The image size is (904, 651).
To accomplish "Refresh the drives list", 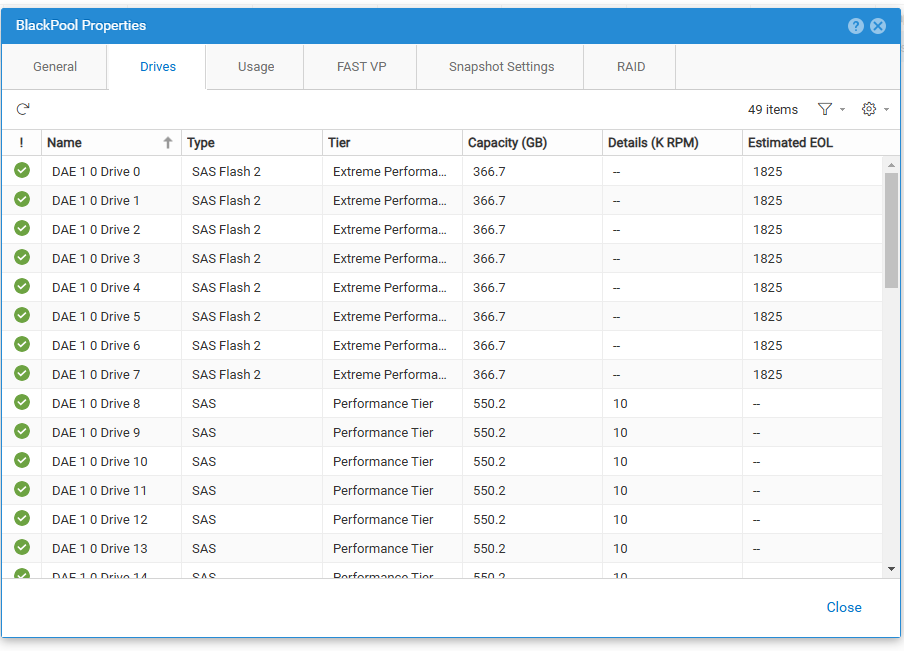I will [22, 110].
